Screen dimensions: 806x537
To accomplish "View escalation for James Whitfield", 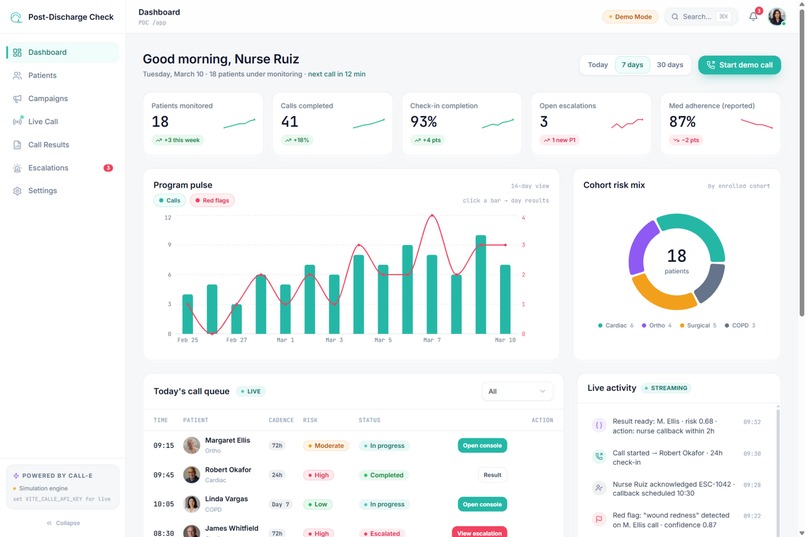I will (x=480, y=532).
